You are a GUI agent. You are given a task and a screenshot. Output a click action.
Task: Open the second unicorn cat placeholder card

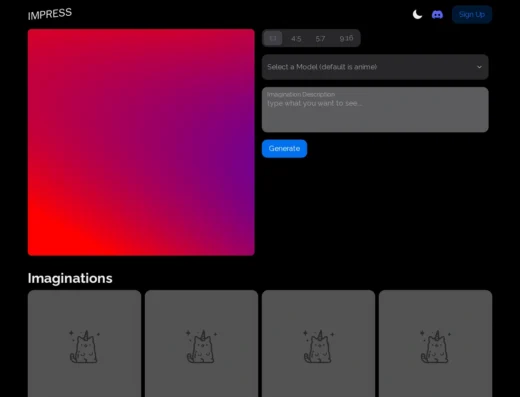click(201, 343)
